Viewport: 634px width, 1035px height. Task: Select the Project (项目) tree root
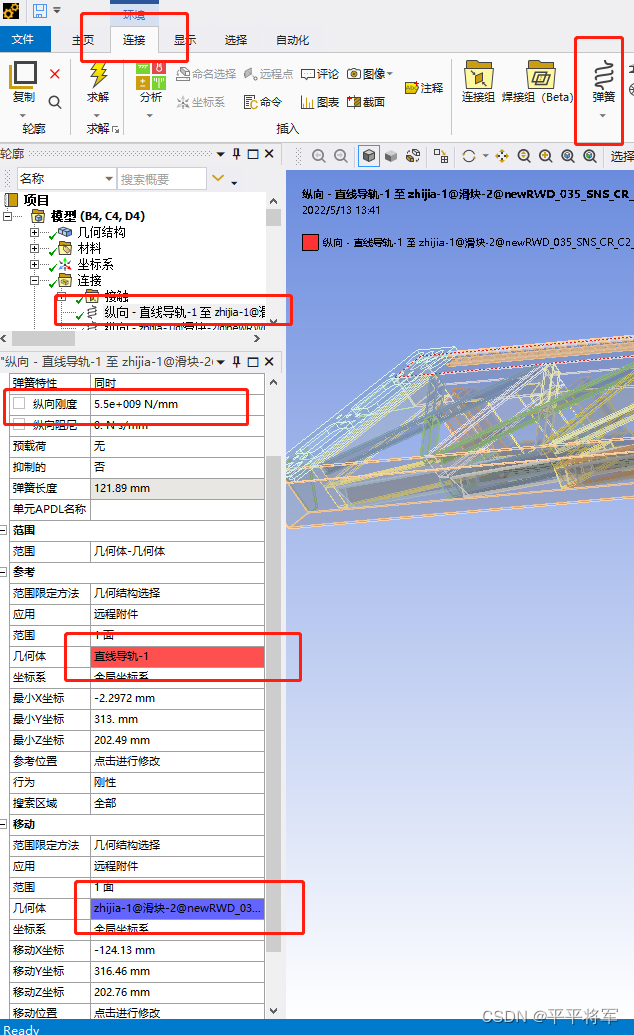36,200
